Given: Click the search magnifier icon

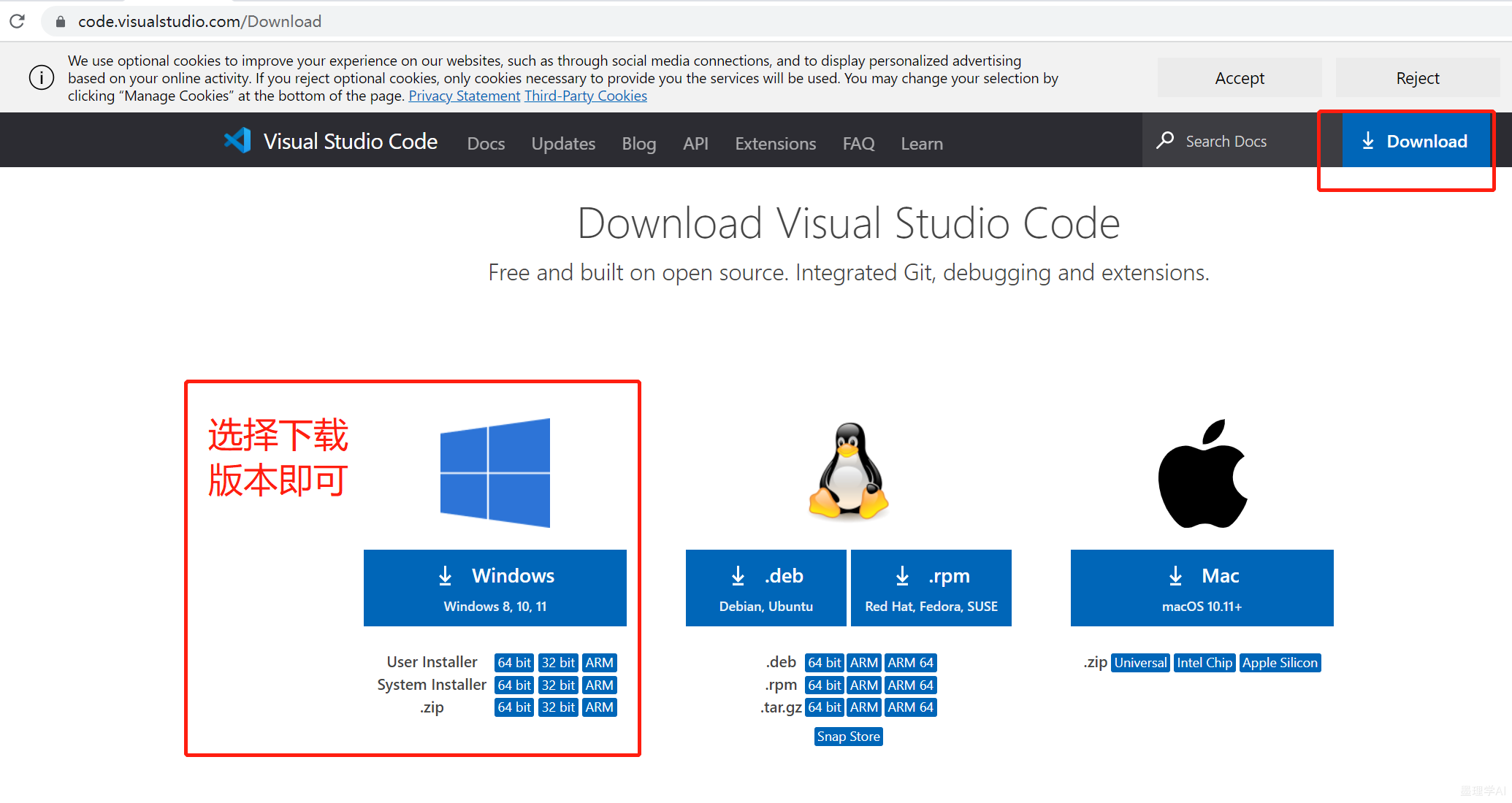Looking at the screenshot, I should [x=1165, y=140].
